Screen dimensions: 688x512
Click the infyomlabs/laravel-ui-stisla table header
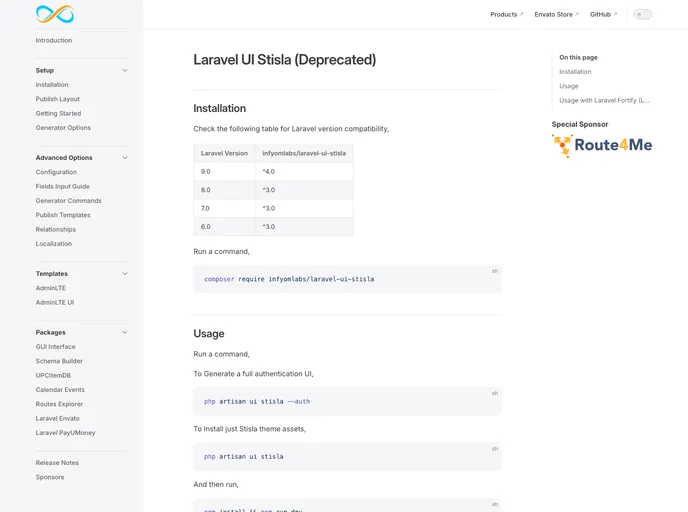point(304,153)
